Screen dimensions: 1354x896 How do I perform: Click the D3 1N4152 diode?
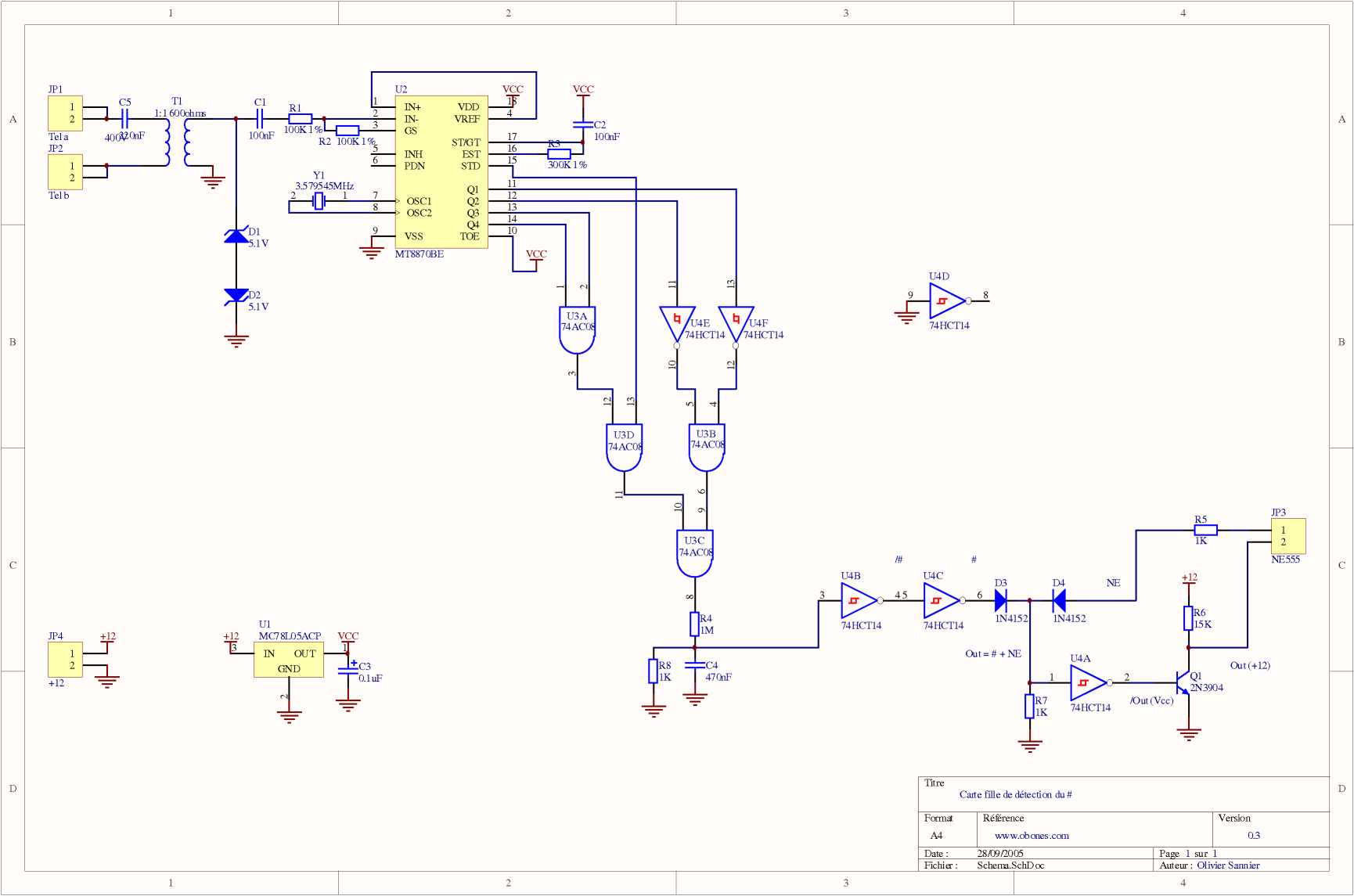(x=1000, y=600)
